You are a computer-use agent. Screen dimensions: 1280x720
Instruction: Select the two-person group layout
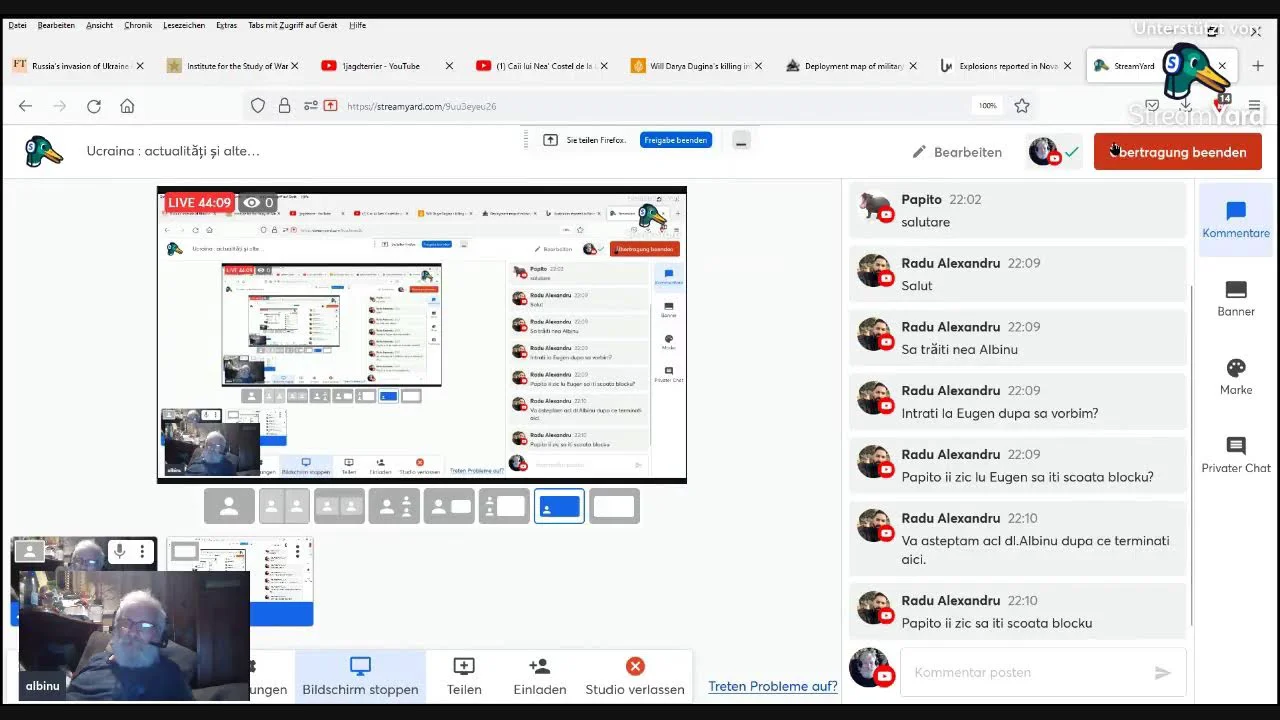[x=340, y=507]
